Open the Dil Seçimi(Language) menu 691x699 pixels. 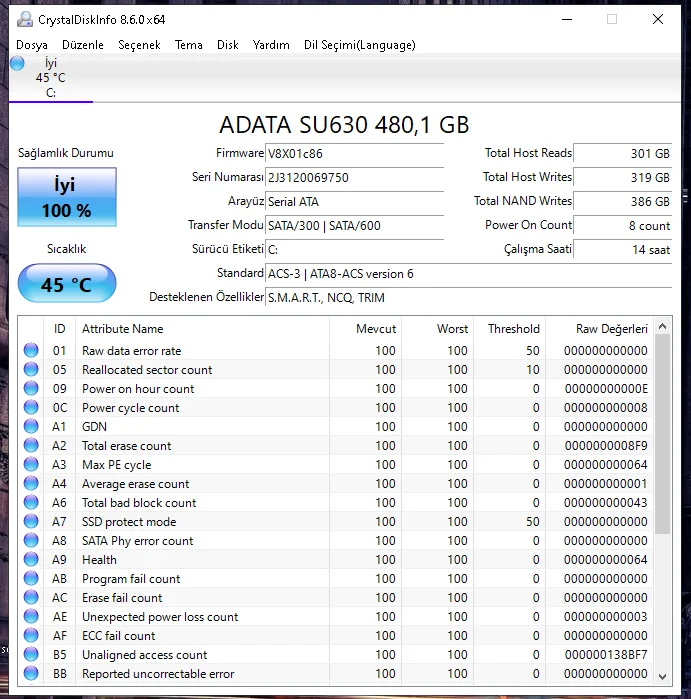click(x=359, y=45)
